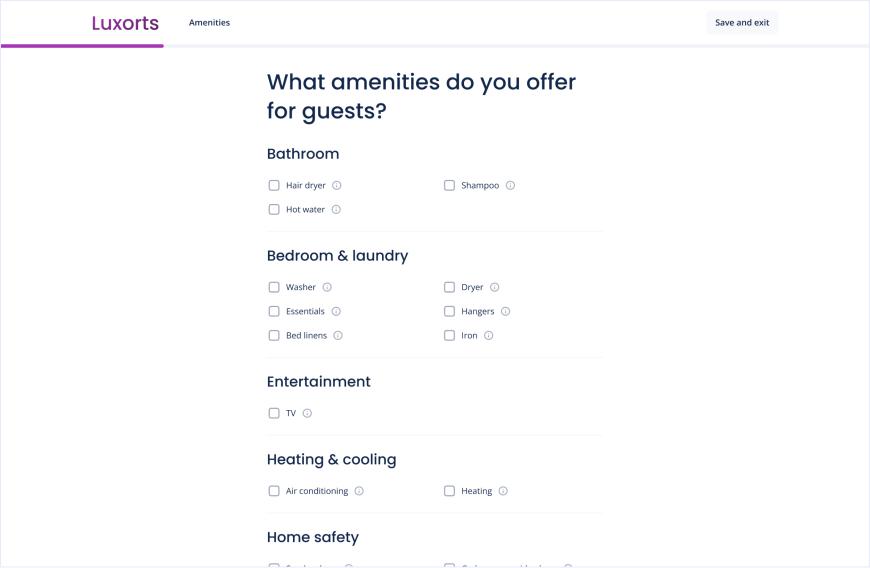Check the Hair dryer checkbox
Screen dimensions: 870x568
274,185
